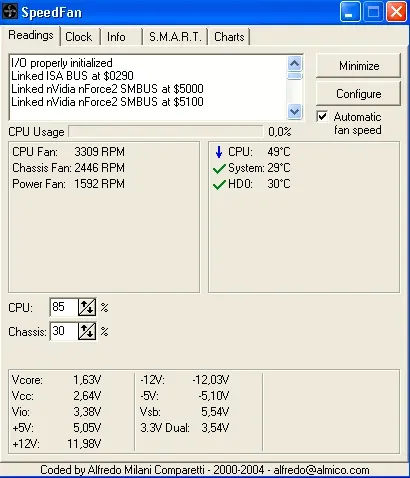Open the Configure dialog button

point(359,94)
